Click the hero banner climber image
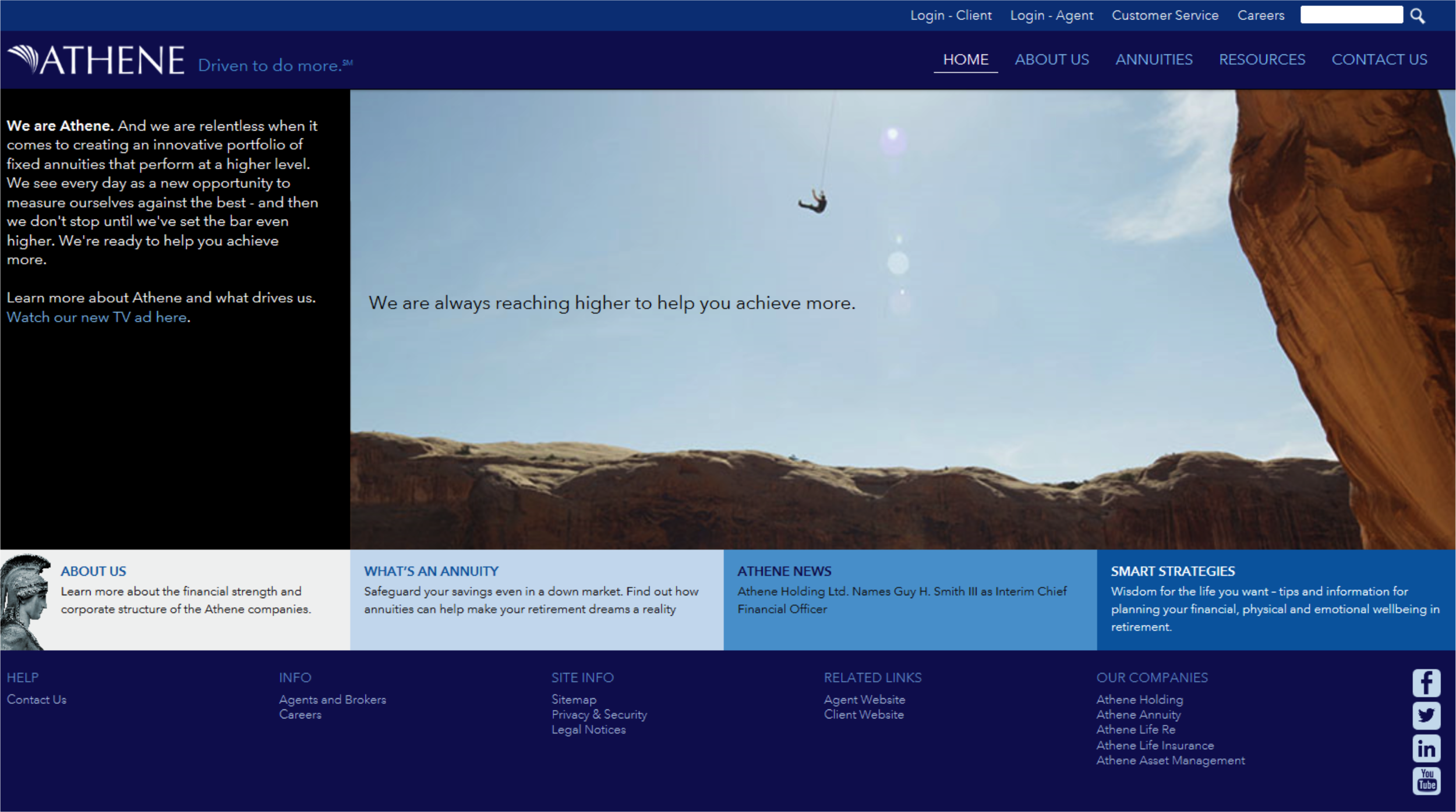The width and height of the screenshot is (1456, 812). (903, 320)
